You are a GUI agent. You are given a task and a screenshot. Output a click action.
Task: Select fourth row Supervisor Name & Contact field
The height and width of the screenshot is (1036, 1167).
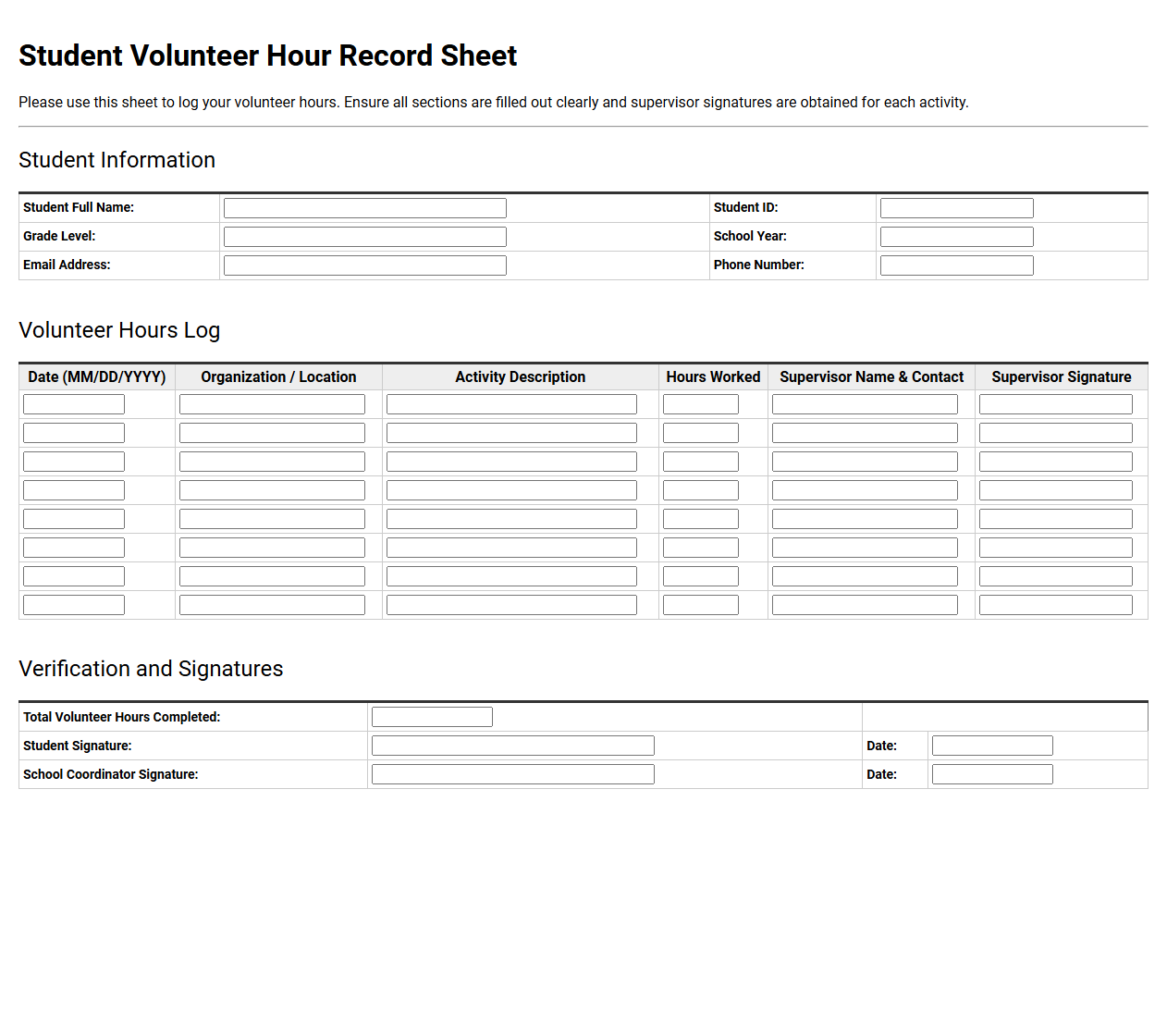865,490
